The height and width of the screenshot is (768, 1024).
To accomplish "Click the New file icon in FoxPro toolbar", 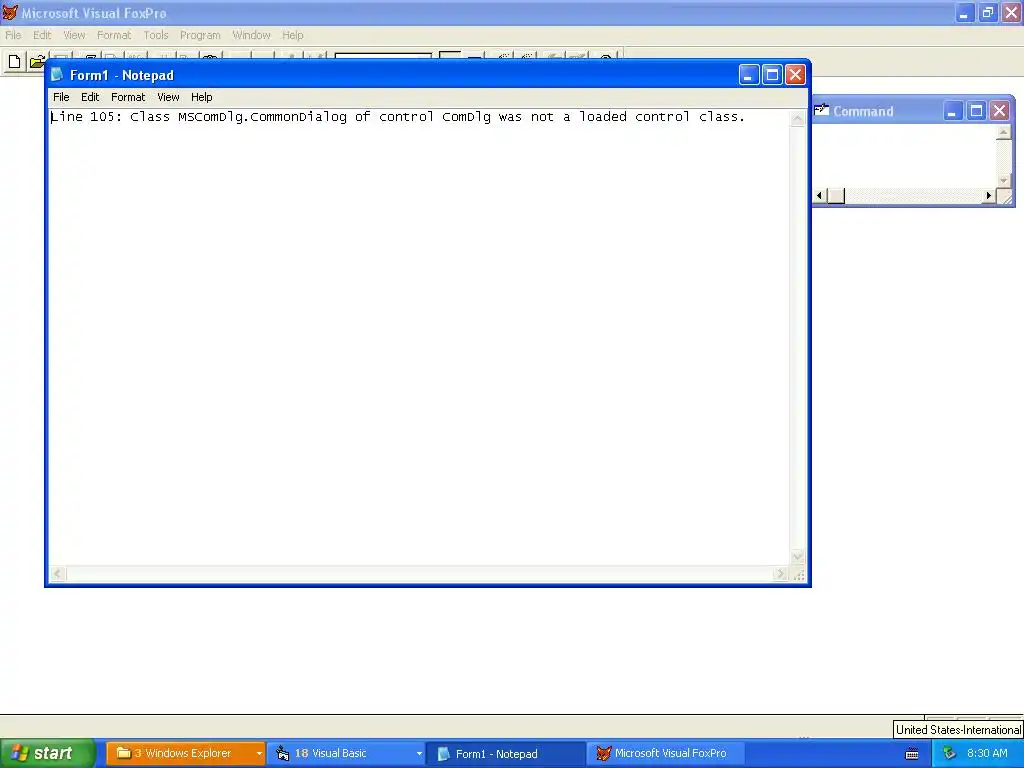I will (14, 62).
